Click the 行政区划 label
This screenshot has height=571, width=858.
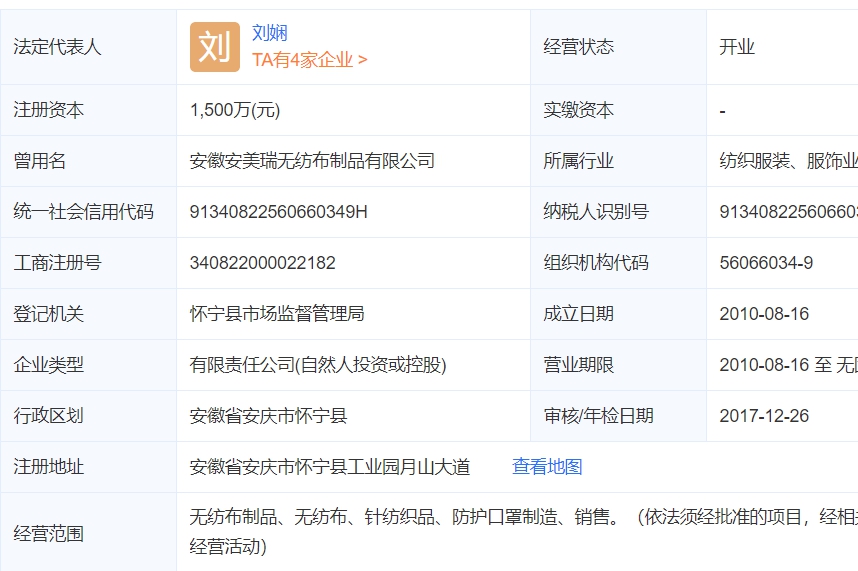tap(49, 416)
